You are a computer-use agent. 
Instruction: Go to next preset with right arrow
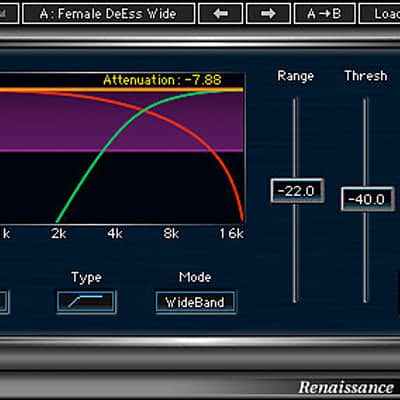(268, 14)
